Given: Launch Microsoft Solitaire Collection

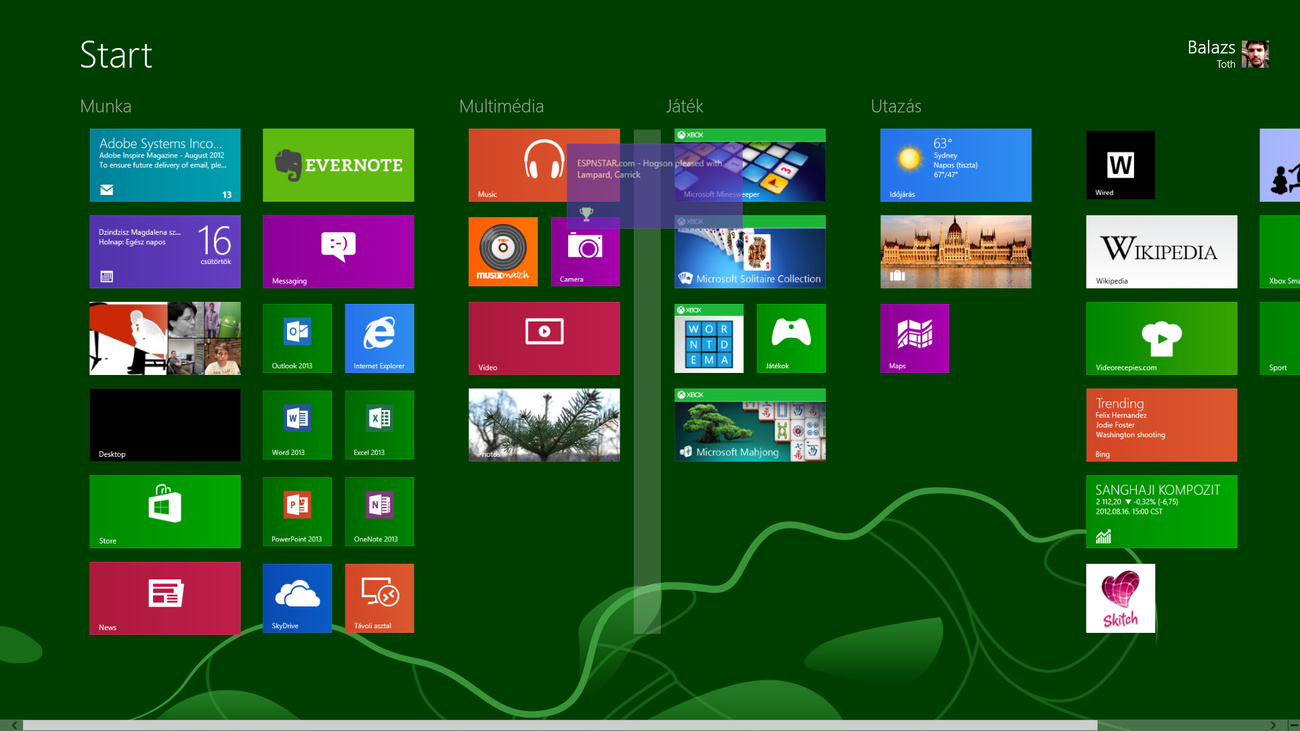Looking at the screenshot, I should coord(750,252).
